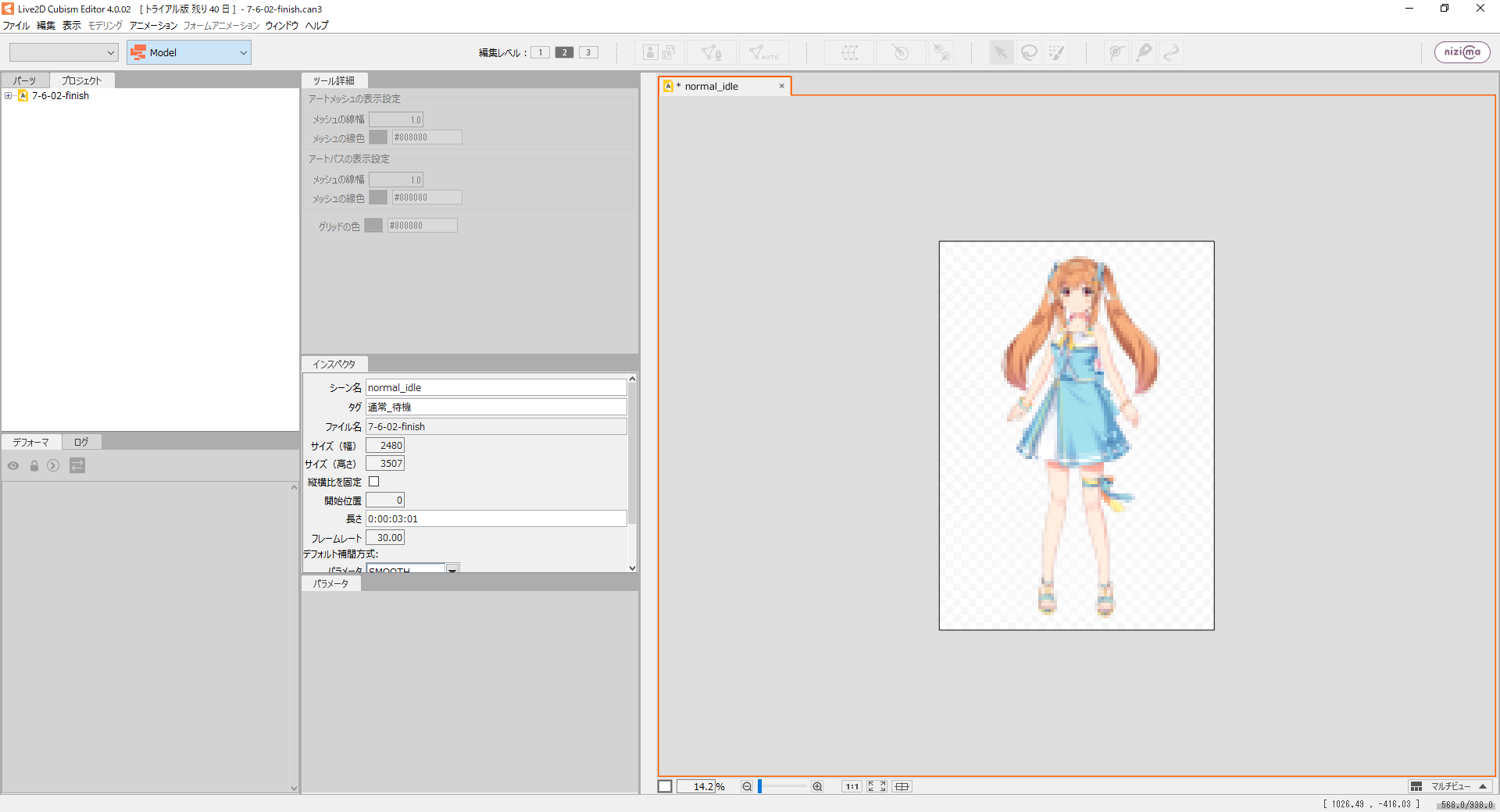
Task: Select edit level 2
Action: [564, 52]
